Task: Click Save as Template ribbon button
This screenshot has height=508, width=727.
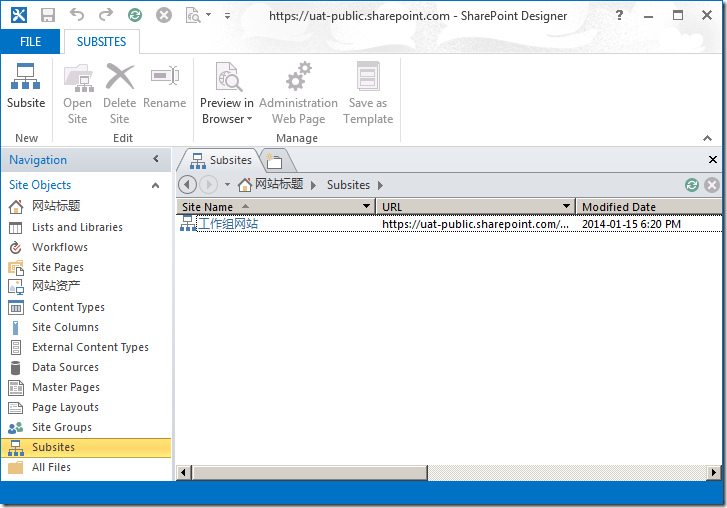Action: [x=368, y=94]
